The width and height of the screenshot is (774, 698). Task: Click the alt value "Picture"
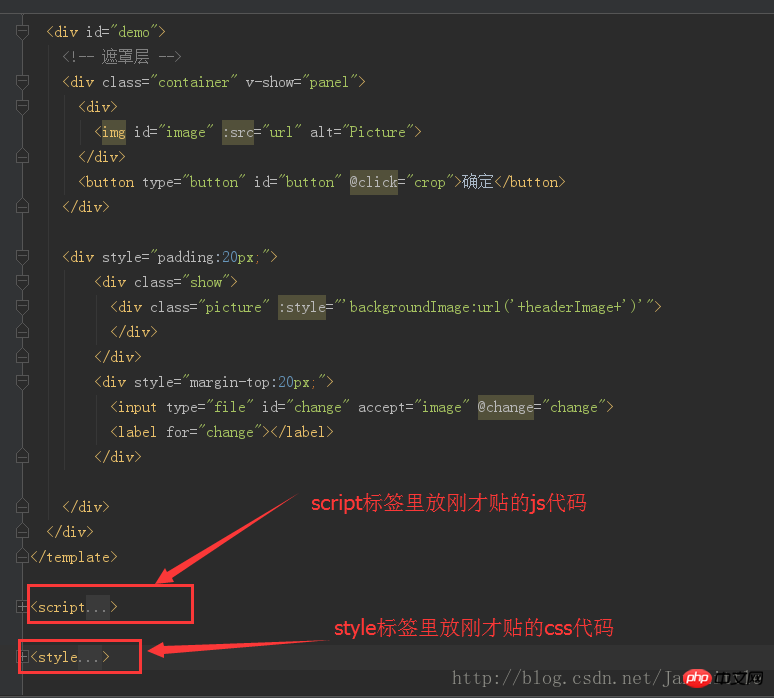(x=378, y=132)
